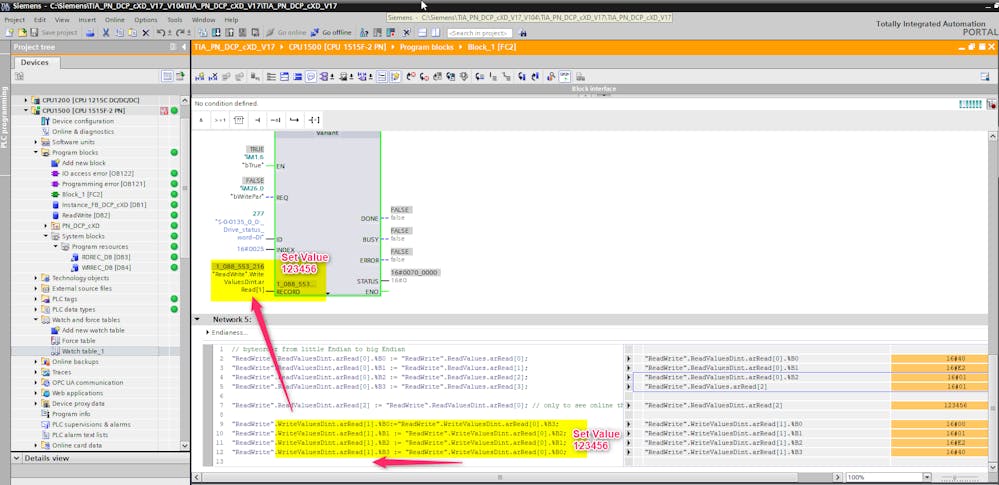999x485 pixels.
Task: Expand the Traces node
Action: 36,372
